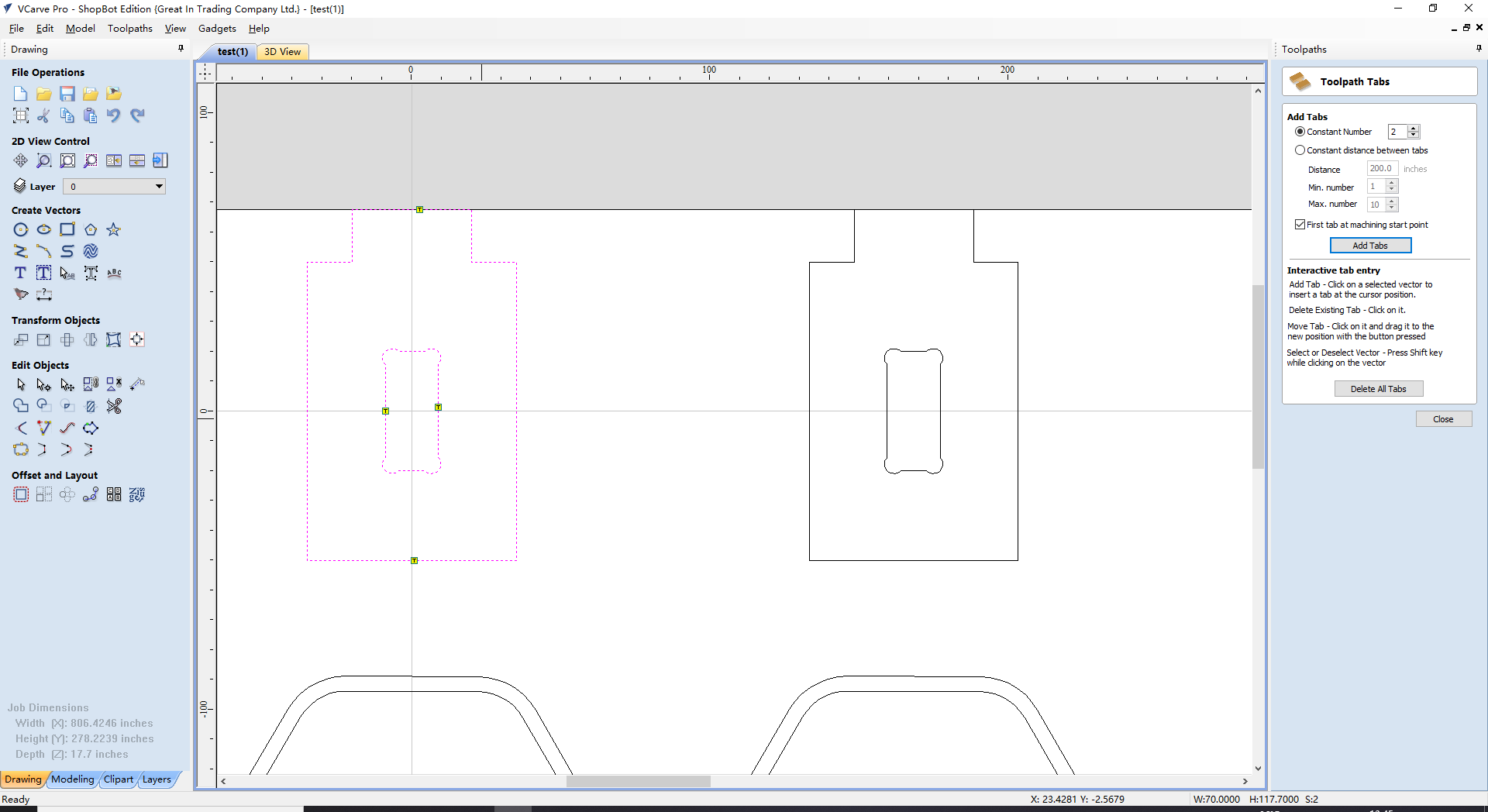Open the Text on Curve tool
The height and width of the screenshot is (812, 1488).
coord(114,273)
